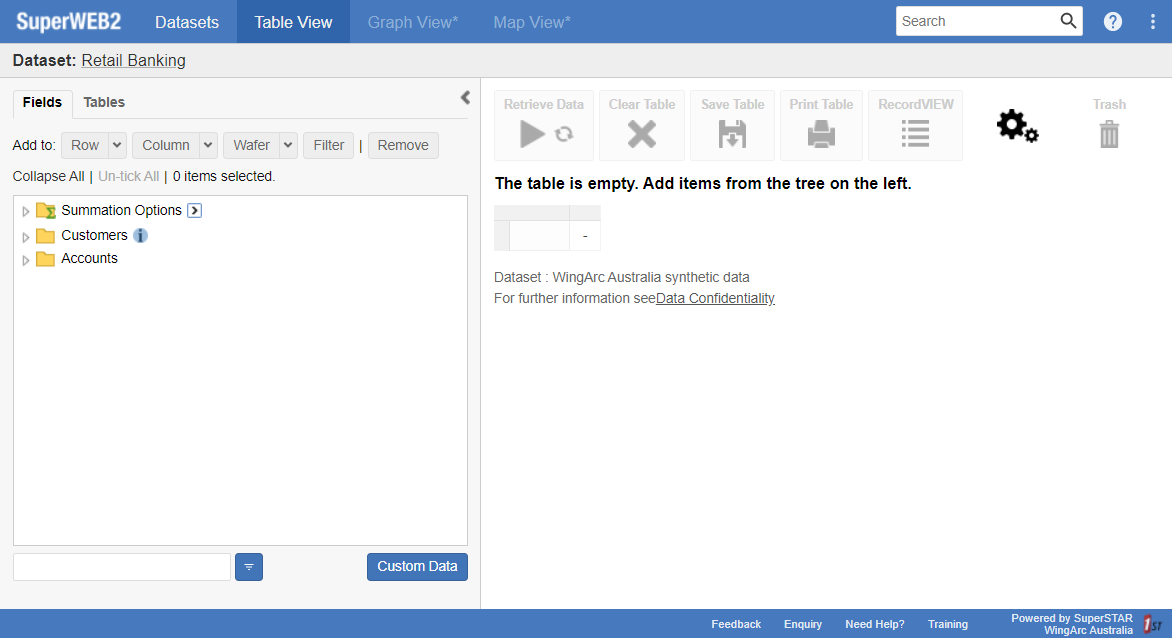Click the Summation Options arrow icon

pos(195,211)
